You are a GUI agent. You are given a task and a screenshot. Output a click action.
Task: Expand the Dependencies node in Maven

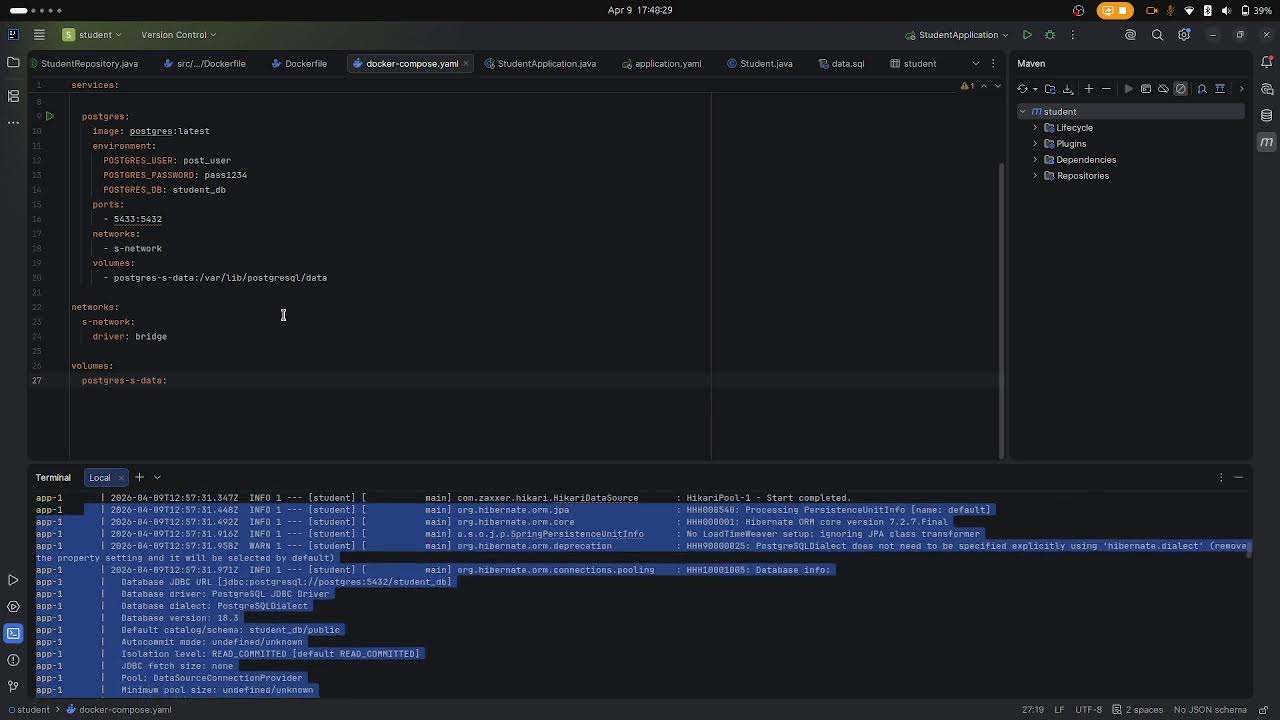[x=1036, y=160]
